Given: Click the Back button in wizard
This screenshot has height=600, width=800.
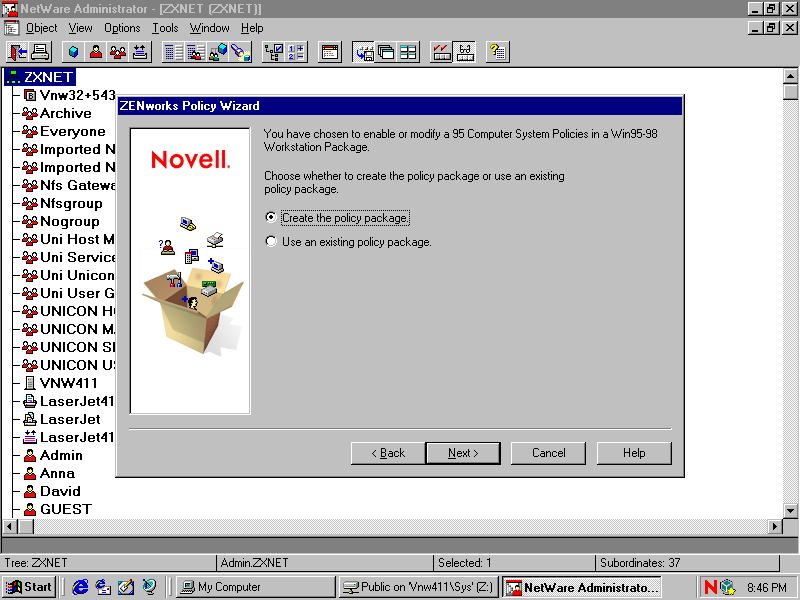Looking at the screenshot, I should coord(388,453).
